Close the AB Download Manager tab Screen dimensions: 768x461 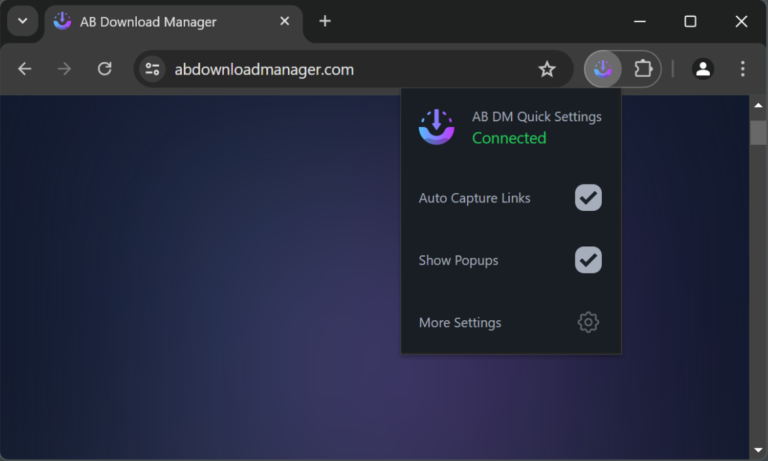285,21
